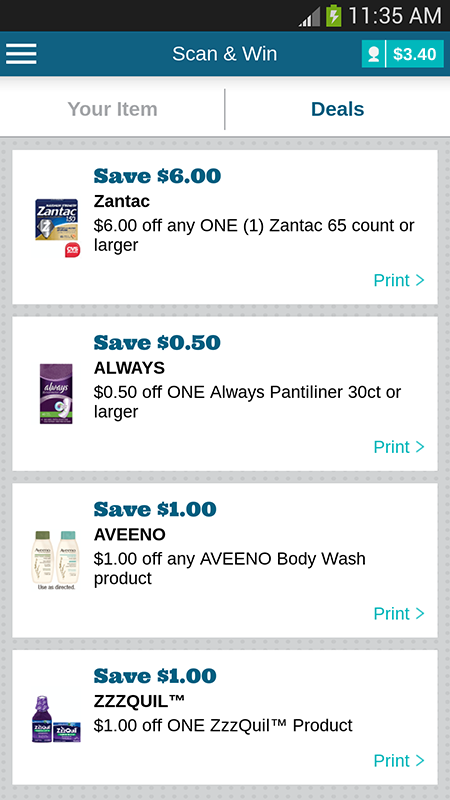Open the Save $0.50 Always deal heading
Viewport: 450px width, 800px height.
tap(157, 342)
